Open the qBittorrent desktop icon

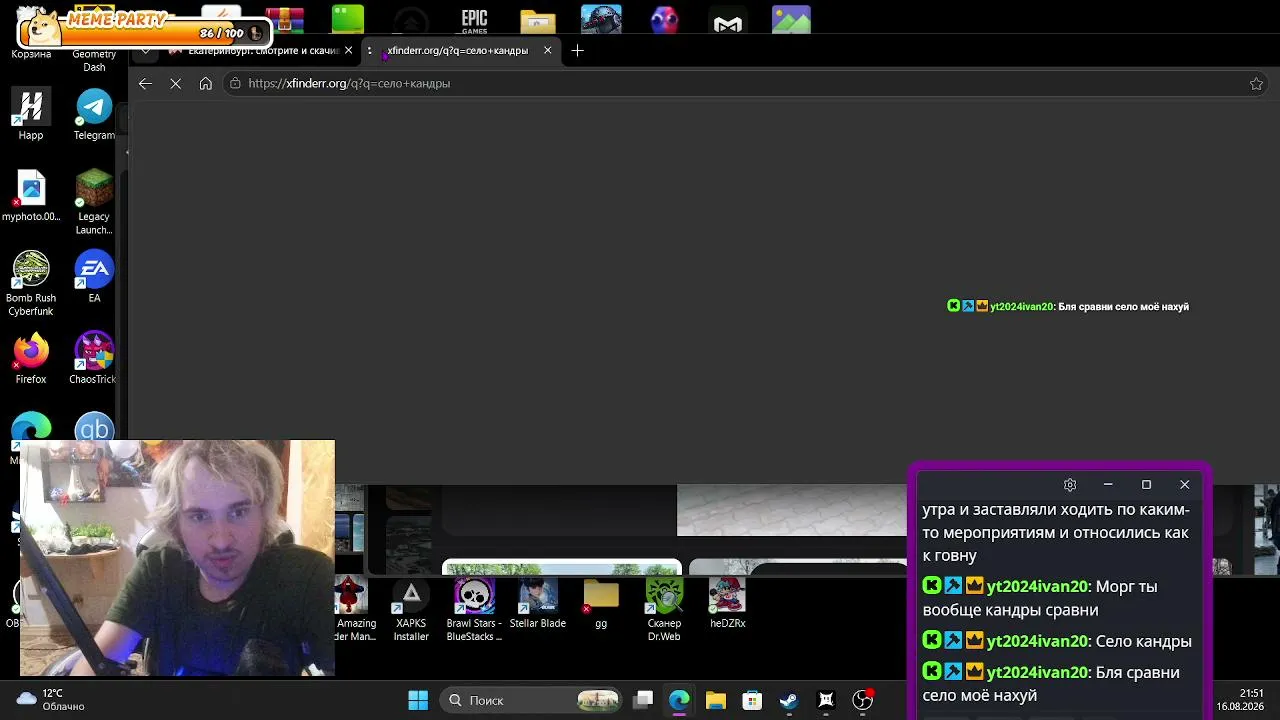[x=94, y=428]
